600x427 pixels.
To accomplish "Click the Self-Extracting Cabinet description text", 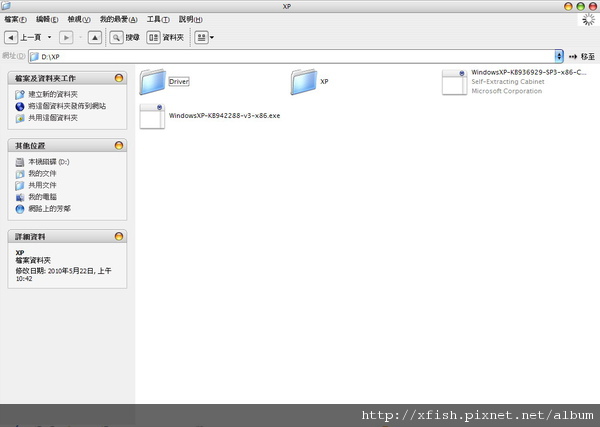I will [508, 81].
